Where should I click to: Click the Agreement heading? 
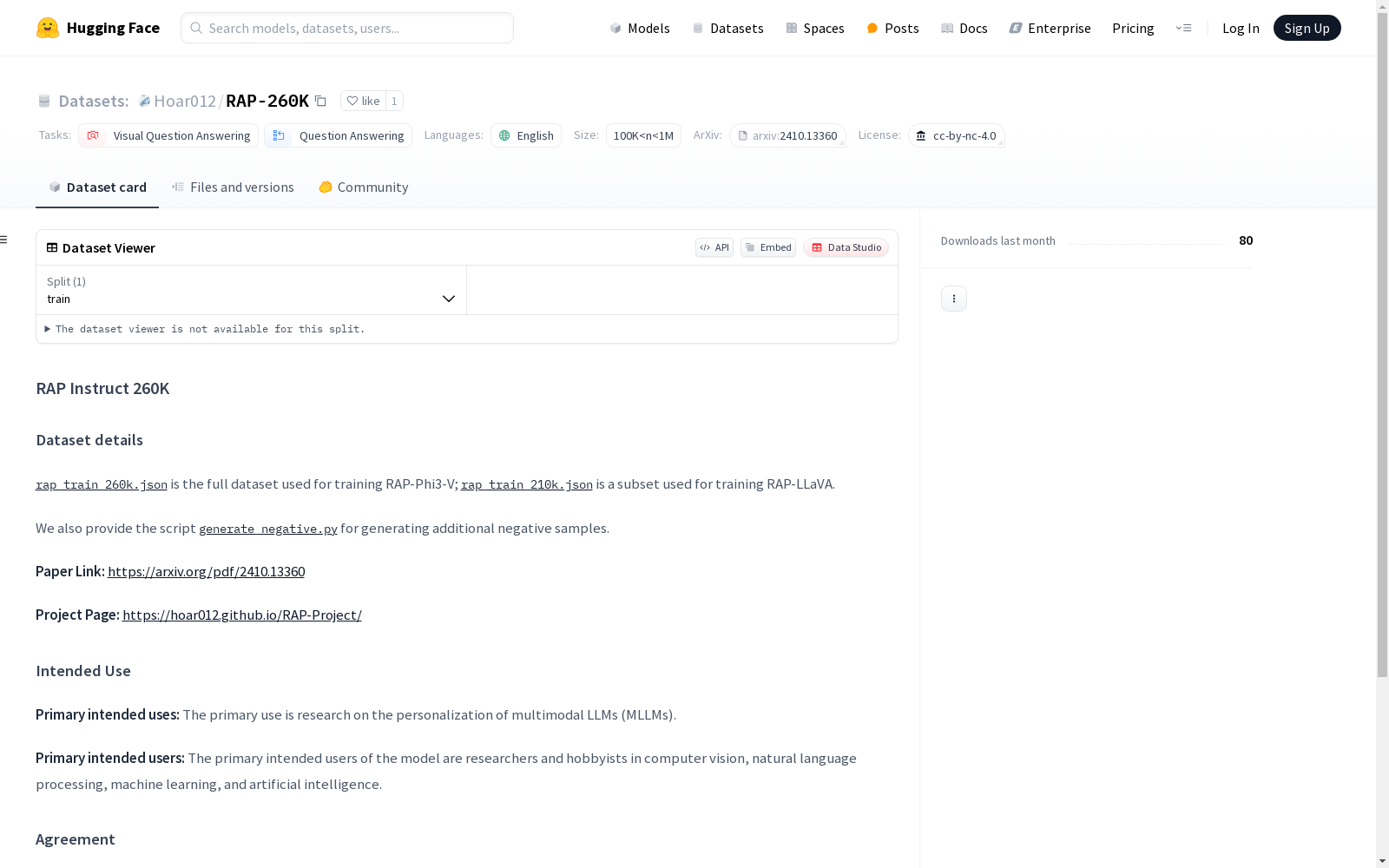(x=76, y=839)
